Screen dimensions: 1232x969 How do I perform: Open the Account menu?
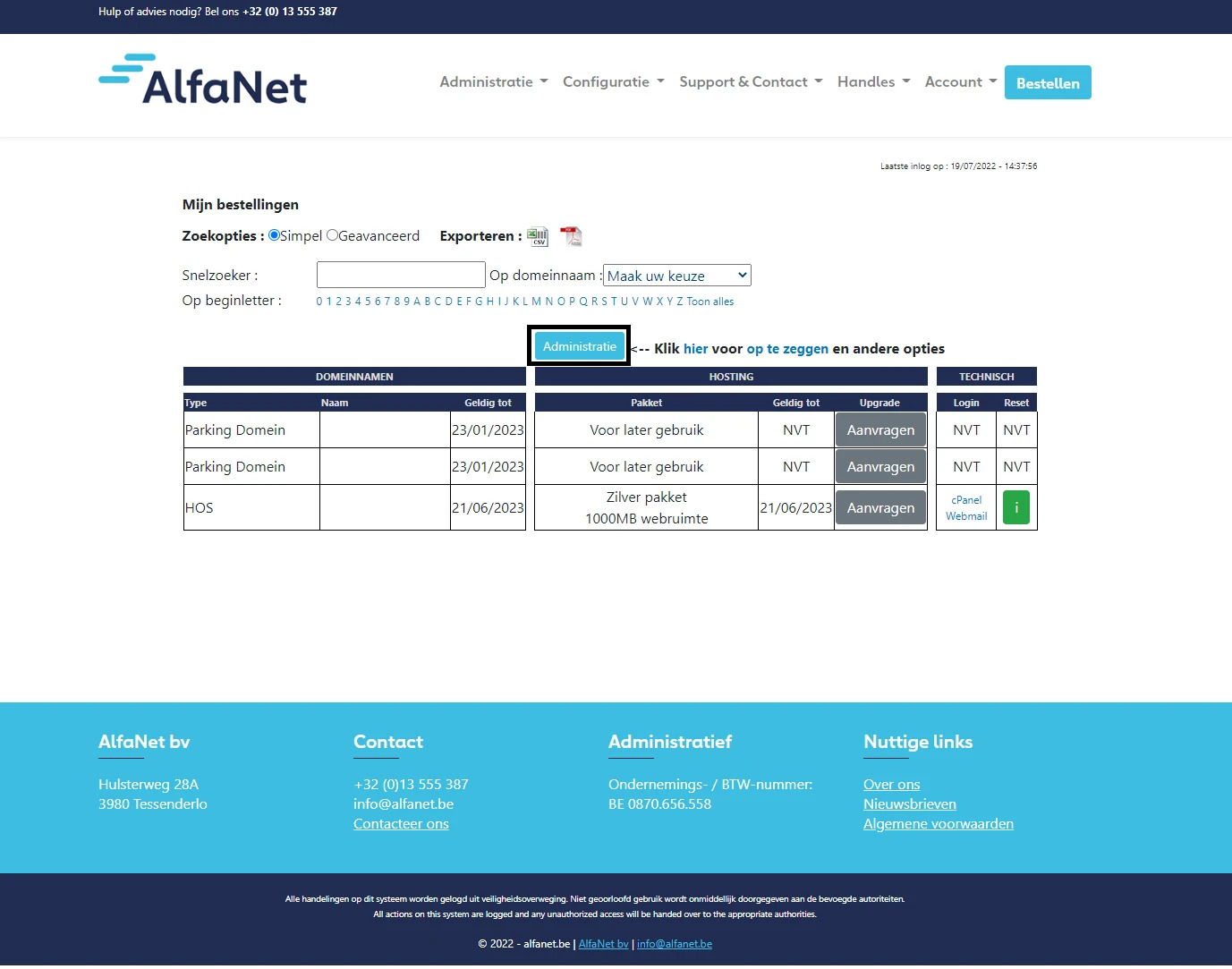[960, 81]
